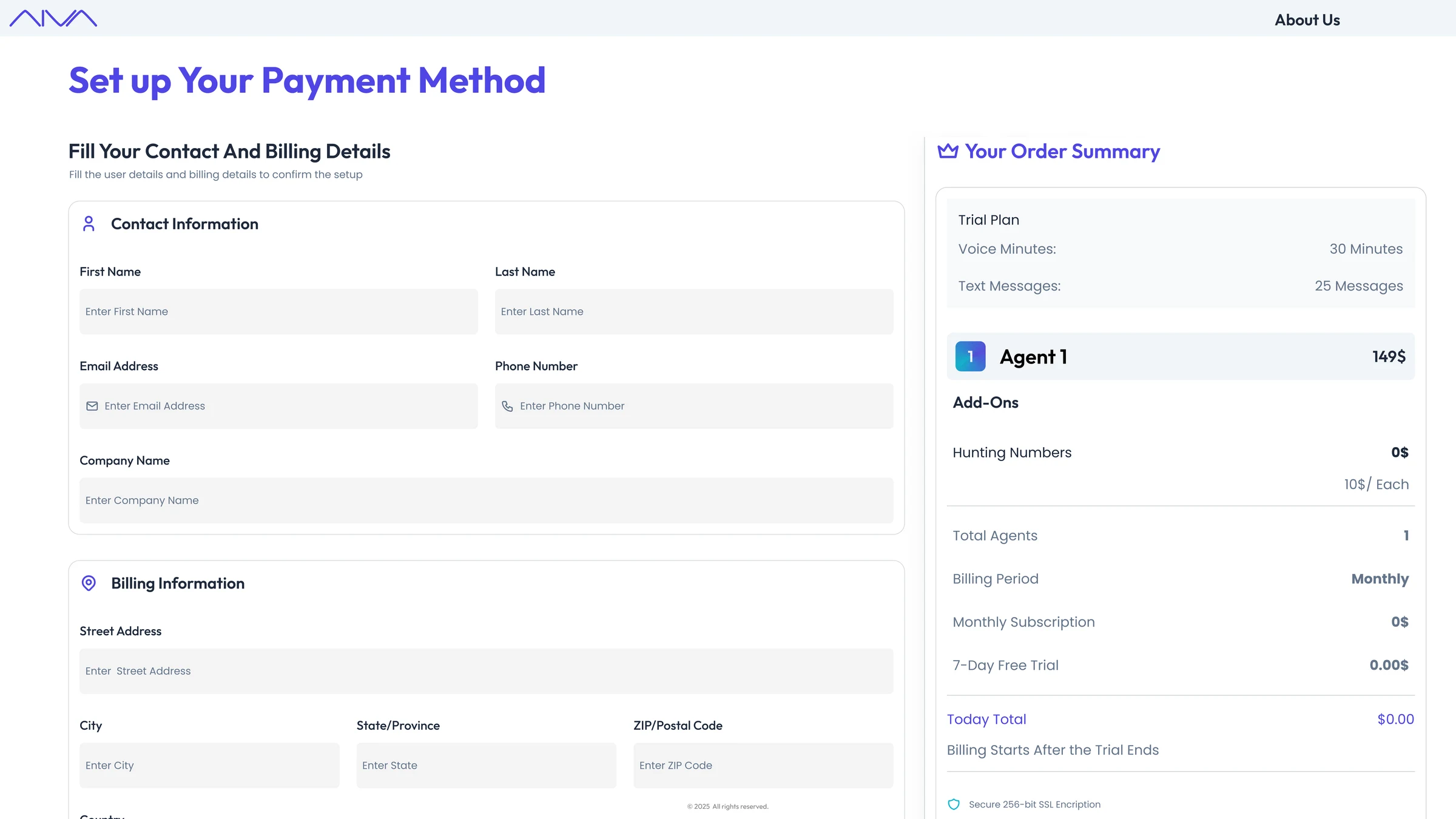
Task: Click the AIVA logo in the header
Action: (53, 18)
